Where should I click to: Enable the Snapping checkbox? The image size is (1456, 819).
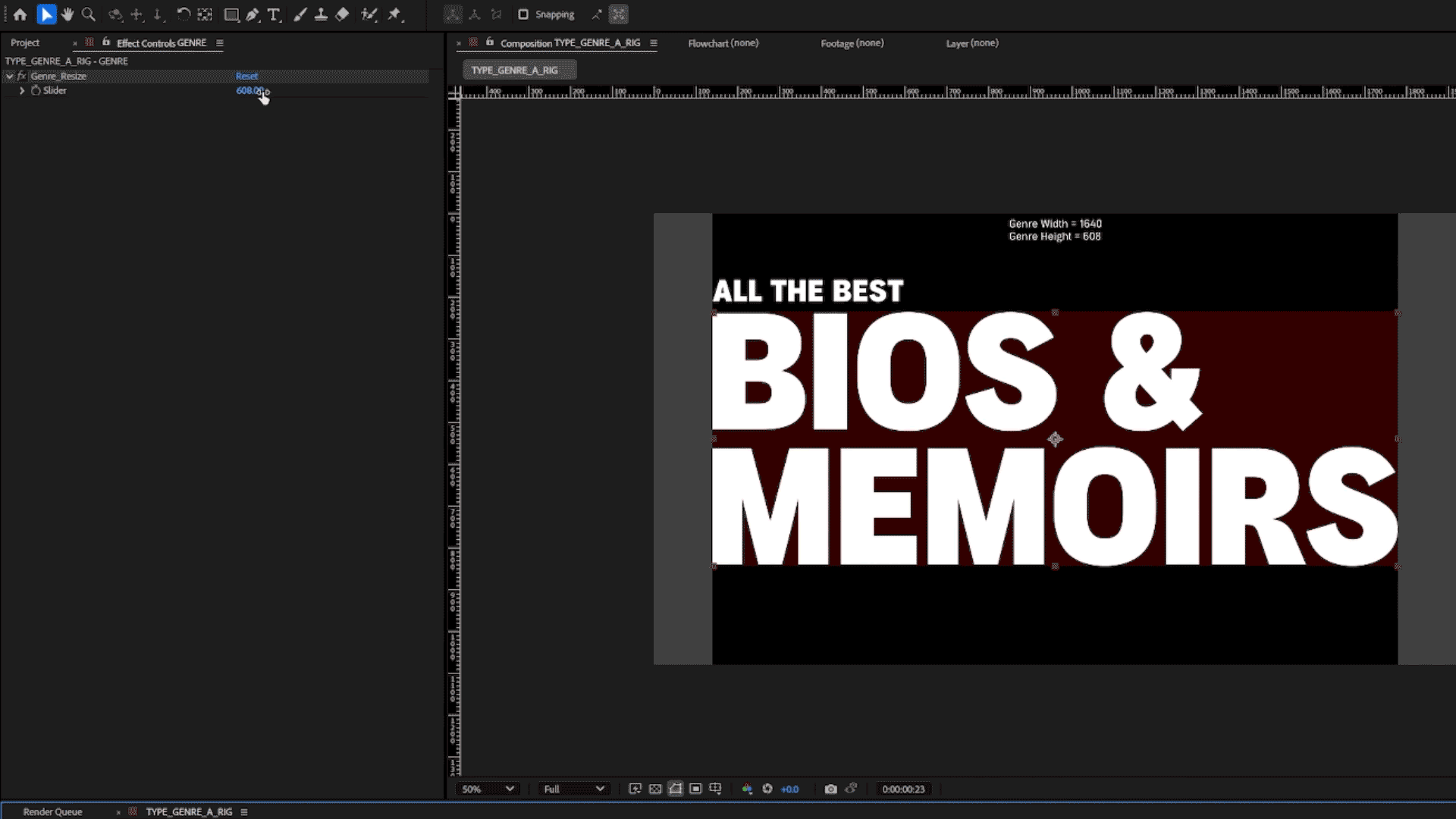[x=523, y=14]
